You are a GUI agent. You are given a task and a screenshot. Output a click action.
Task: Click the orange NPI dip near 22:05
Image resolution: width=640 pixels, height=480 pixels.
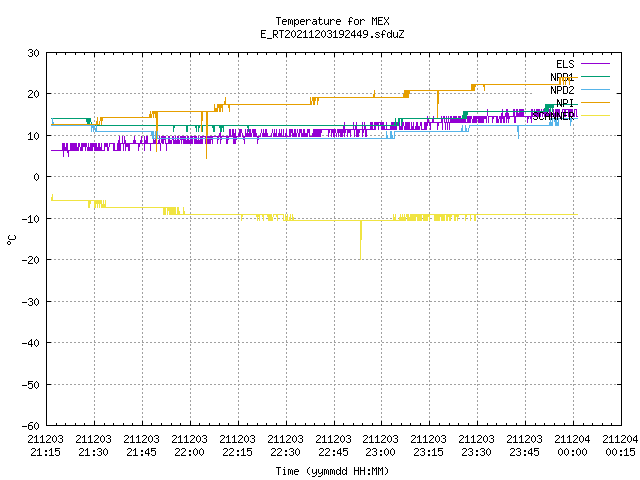tap(207, 137)
